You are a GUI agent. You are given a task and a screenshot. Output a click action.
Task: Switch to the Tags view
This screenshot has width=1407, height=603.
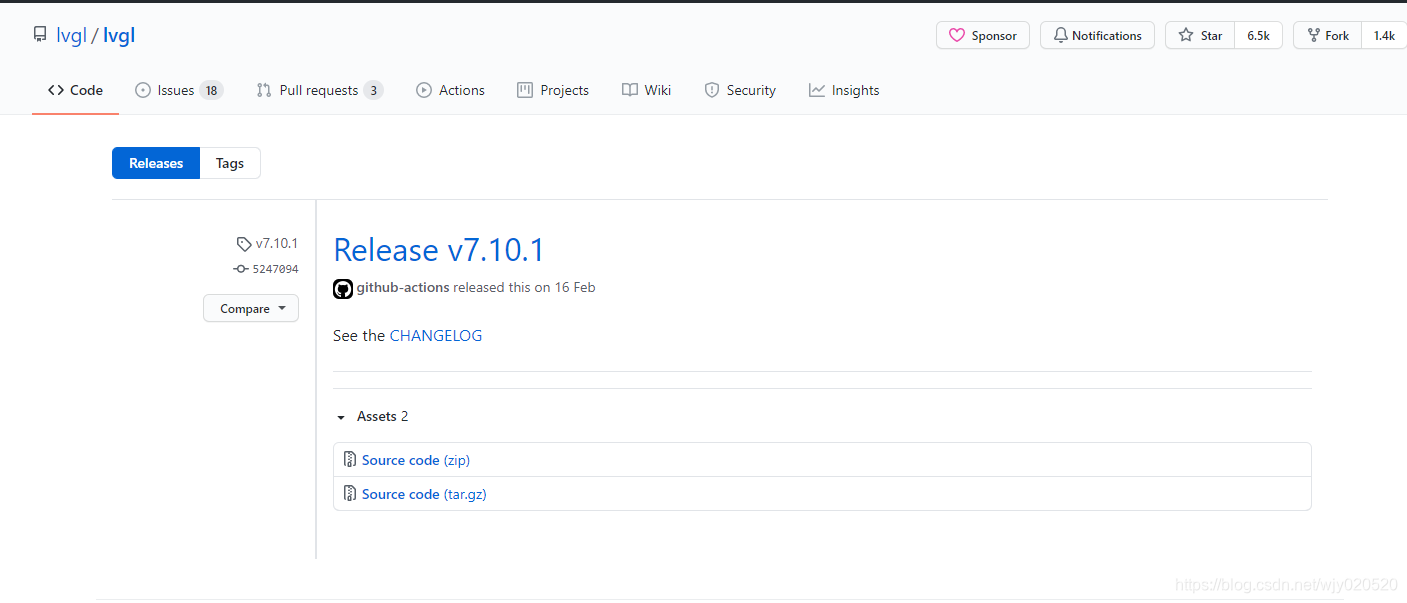click(x=230, y=163)
